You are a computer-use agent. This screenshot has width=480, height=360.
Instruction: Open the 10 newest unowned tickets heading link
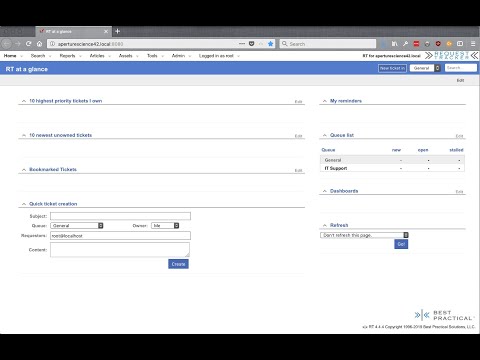[x=60, y=135]
